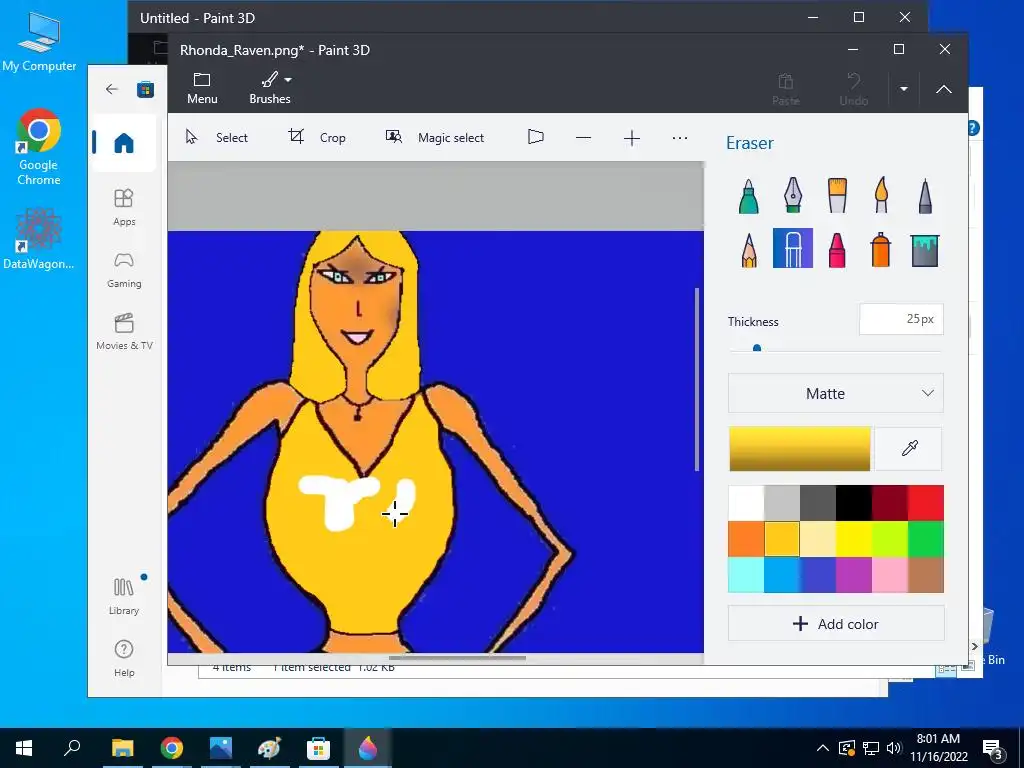Image resolution: width=1024 pixels, height=768 pixels.
Task: Click the Paste button
Action: click(786, 89)
